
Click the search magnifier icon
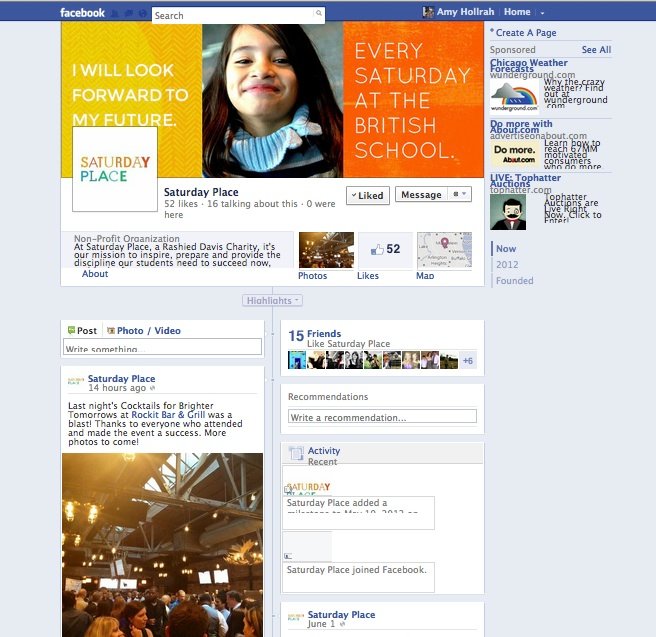(318, 15)
